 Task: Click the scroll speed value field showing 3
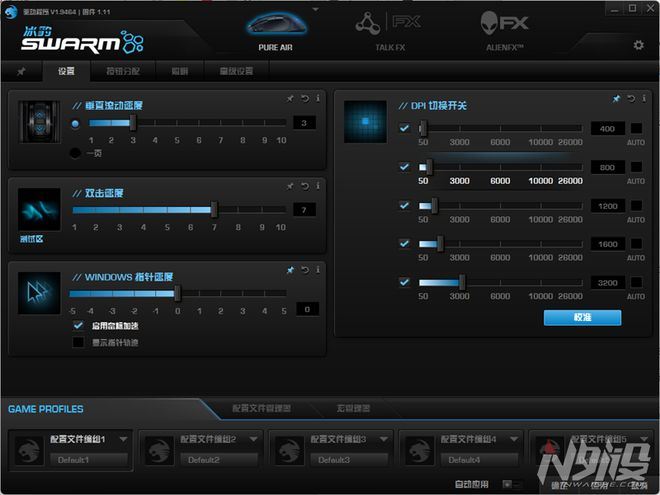click(x=304, y=123)
